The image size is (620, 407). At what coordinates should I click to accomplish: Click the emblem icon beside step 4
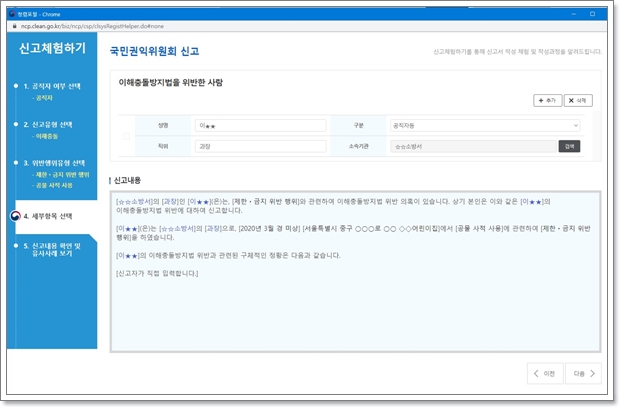(15, 216)
